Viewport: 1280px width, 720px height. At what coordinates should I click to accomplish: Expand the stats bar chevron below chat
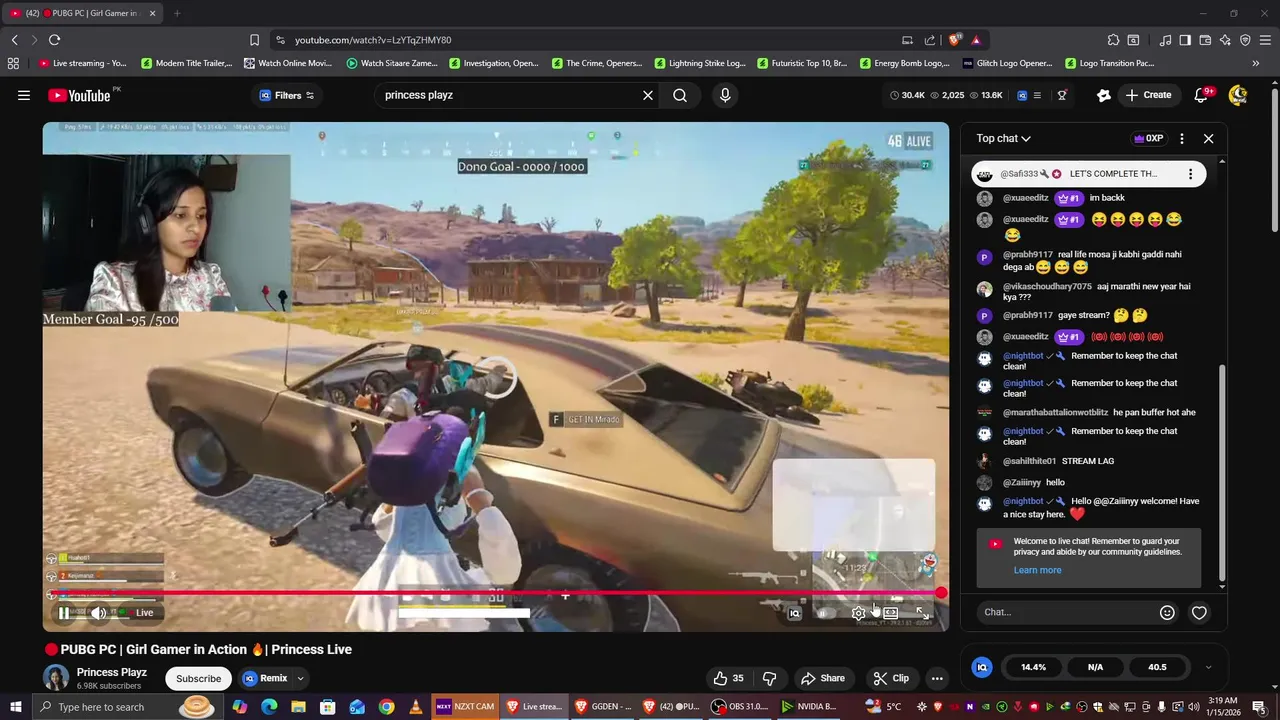[1208, 667]
